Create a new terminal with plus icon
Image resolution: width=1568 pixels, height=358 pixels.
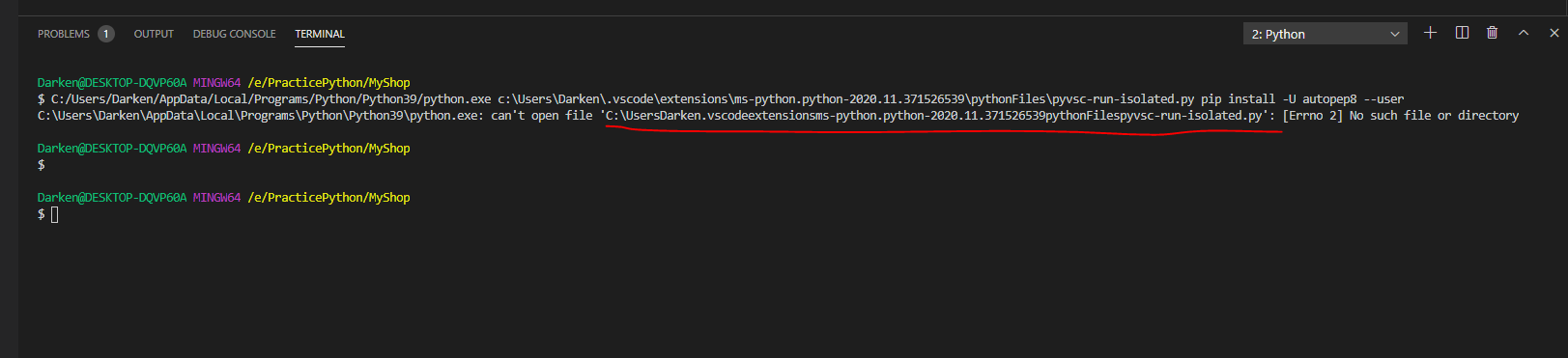coord(1430,33)
